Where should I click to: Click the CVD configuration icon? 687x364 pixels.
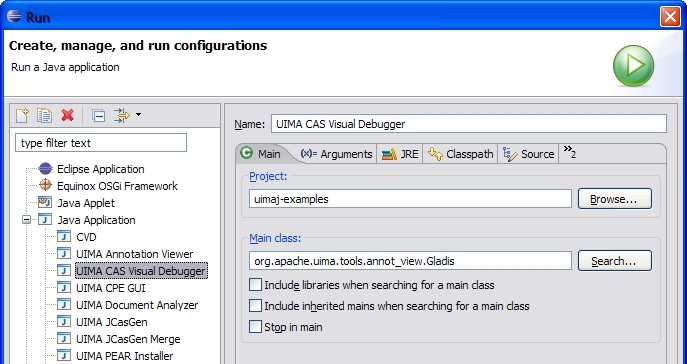64,237
